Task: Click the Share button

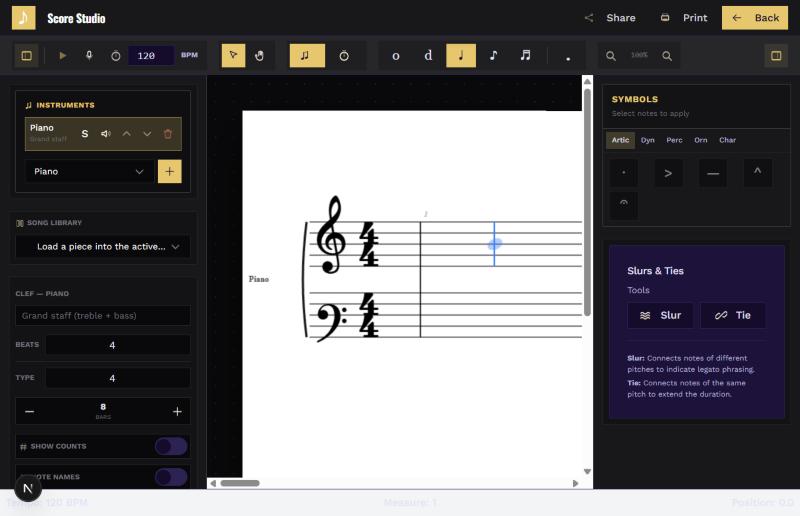Action: point(610,18)
